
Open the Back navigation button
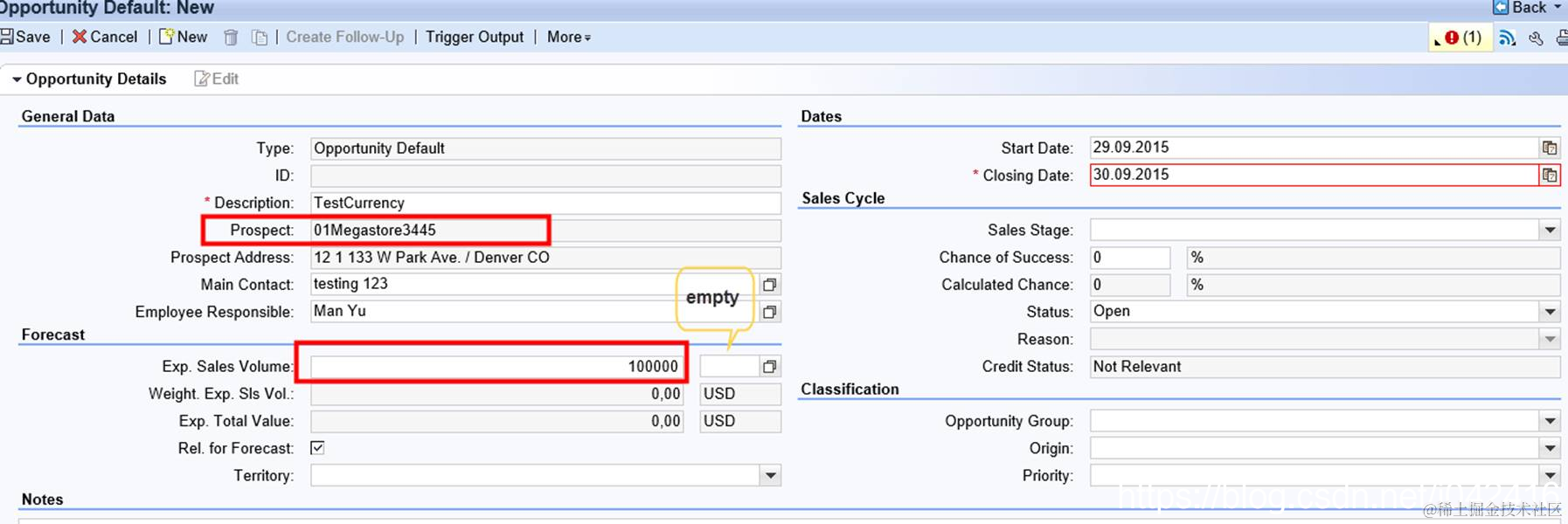click(x=1528, y=8)
